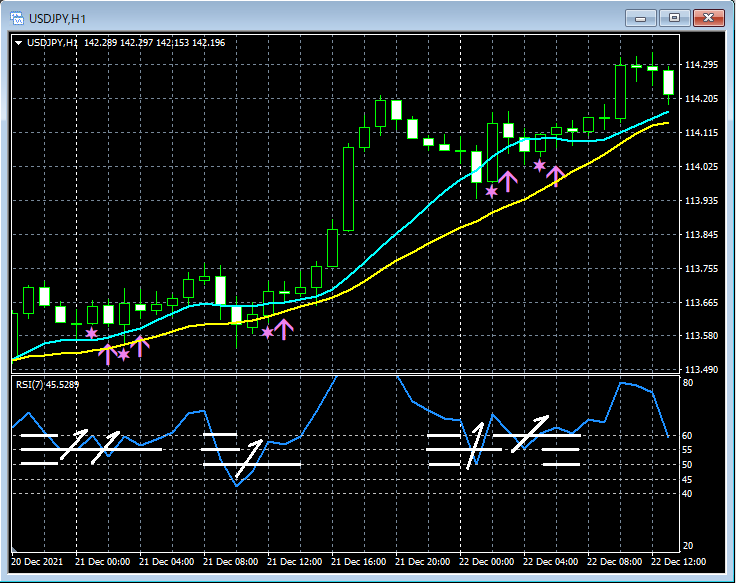Click the 22 Dec 04:00 time label
The width and height of the screenshot is (737, 583).
point(550,562)
